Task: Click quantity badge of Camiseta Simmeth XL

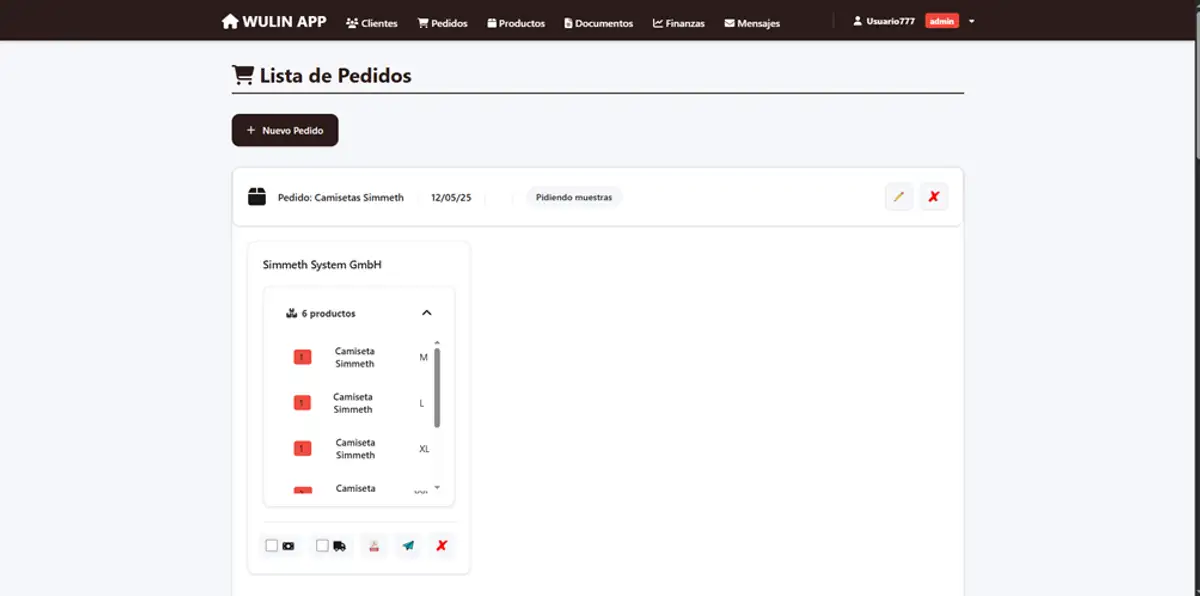Action: click(302, 448)
